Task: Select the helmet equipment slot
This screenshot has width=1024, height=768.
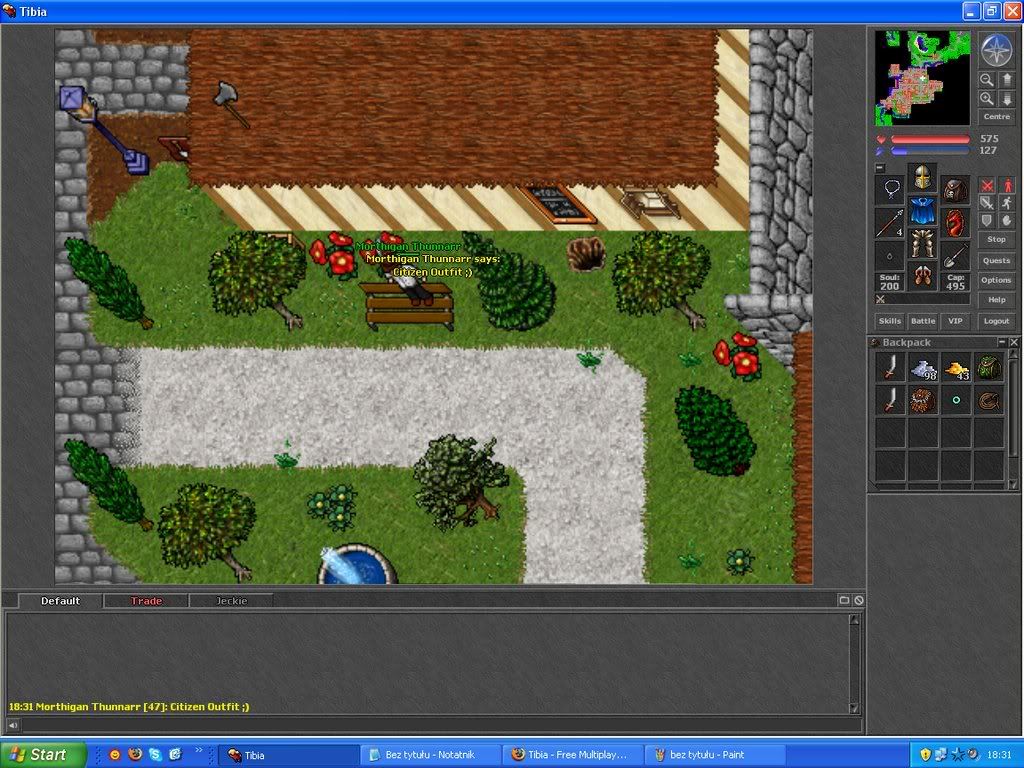Action: click(922, 176)
